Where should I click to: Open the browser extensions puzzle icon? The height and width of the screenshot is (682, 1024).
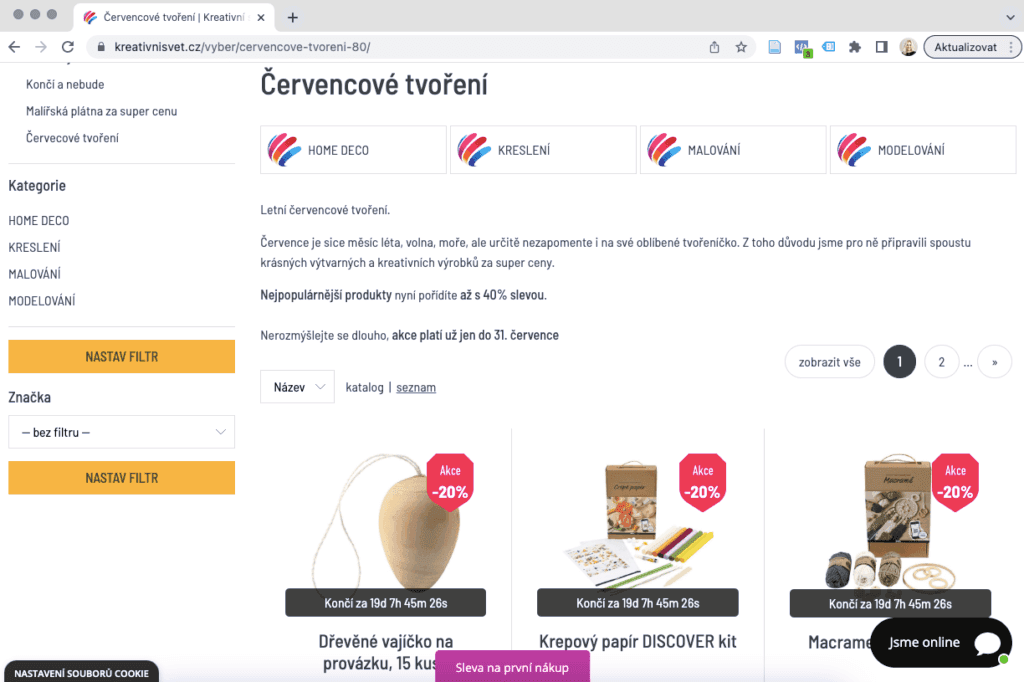854,47
